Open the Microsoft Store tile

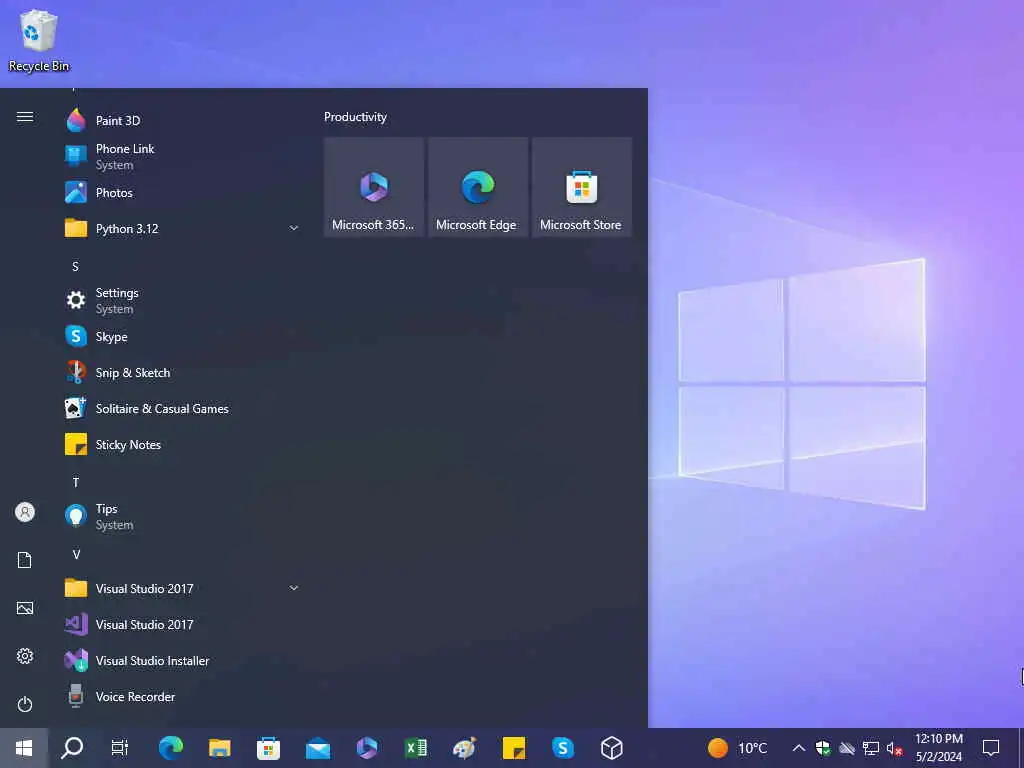click(x=582, y=187)
